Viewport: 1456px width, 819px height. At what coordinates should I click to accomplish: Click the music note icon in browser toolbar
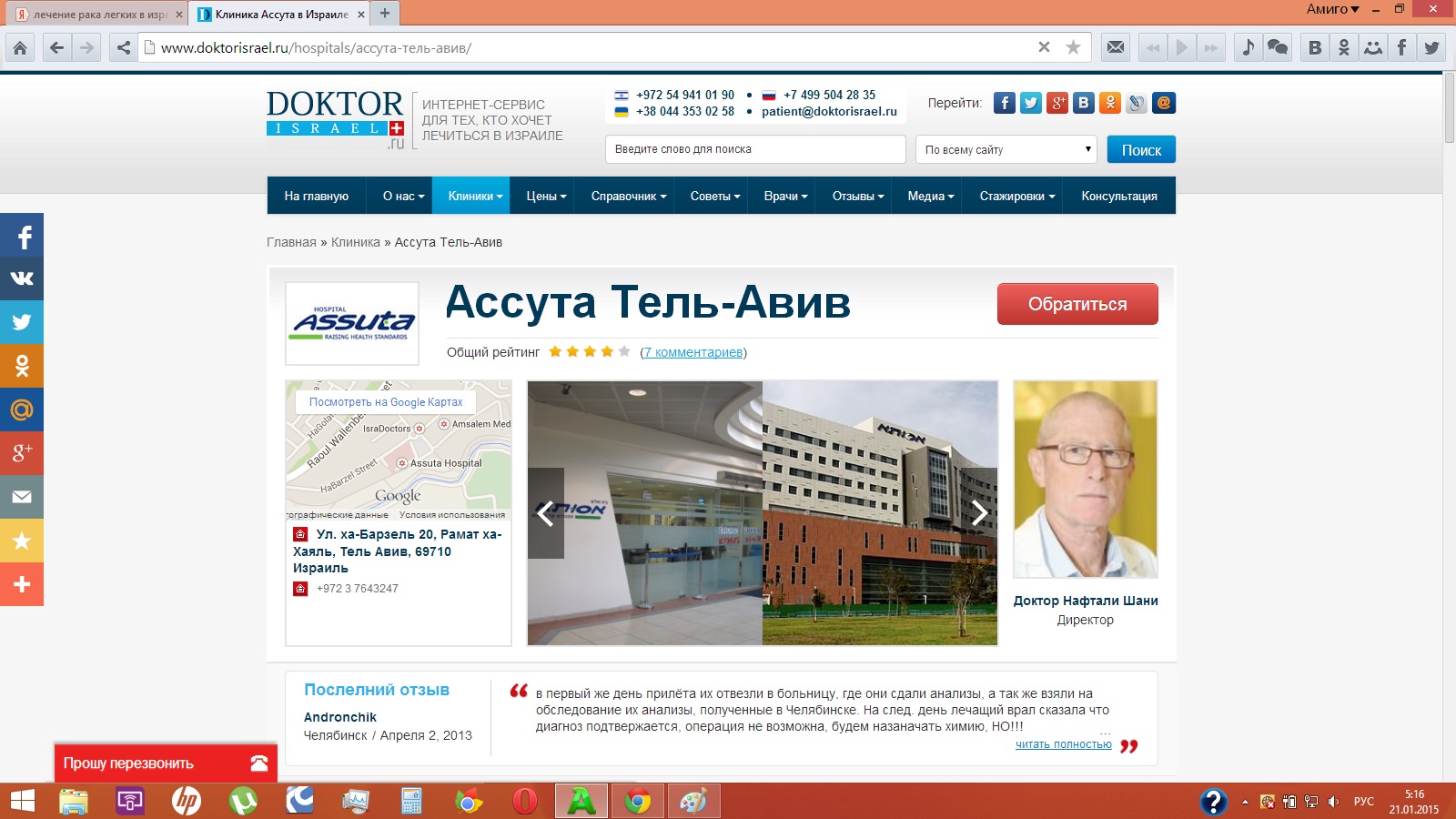coord(1249,47)
